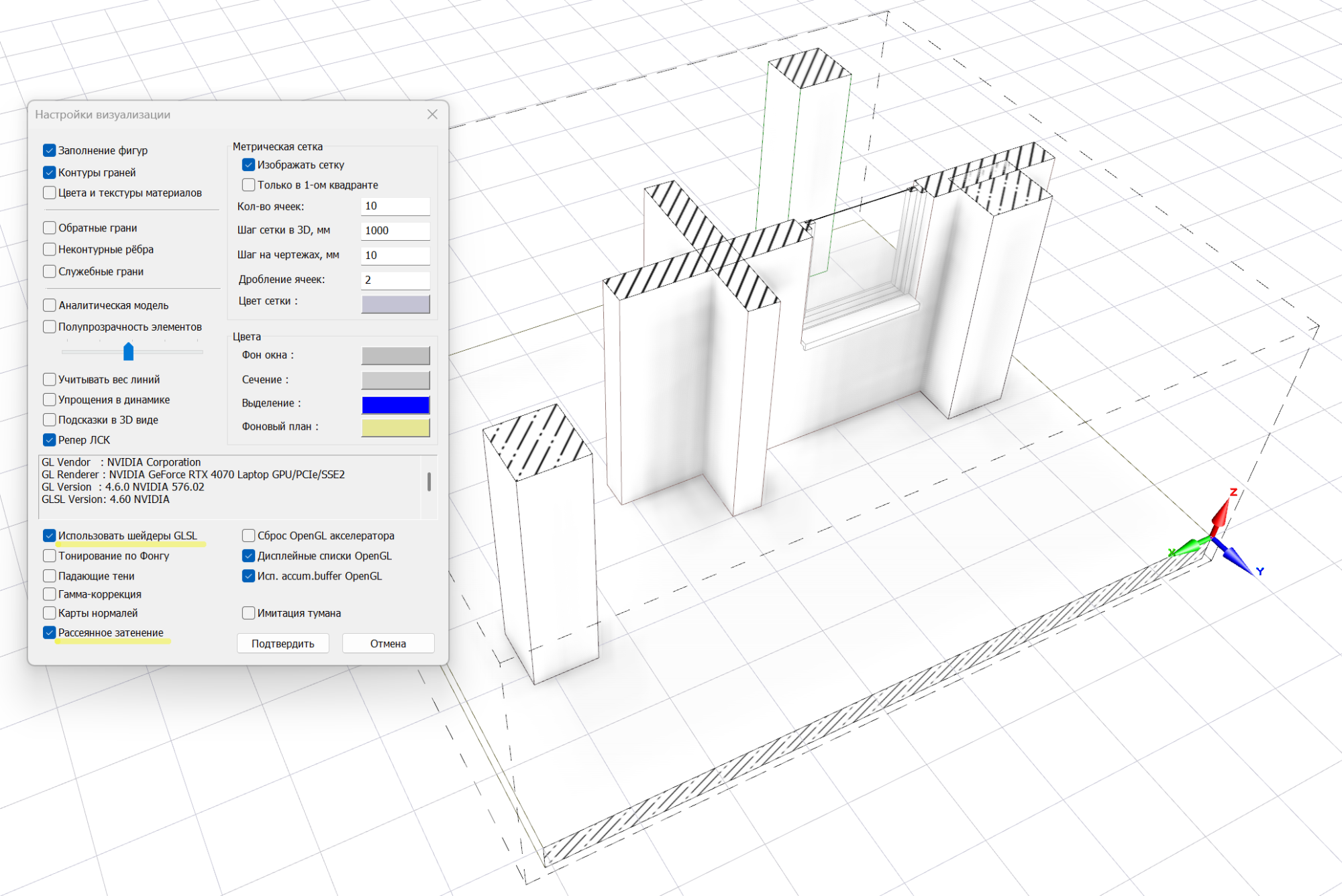The width and height of the screenshot is (1342, 896).
Task: Enable 'Тонирование по Фонгу' shading
Action: click(x=50, y=556)
